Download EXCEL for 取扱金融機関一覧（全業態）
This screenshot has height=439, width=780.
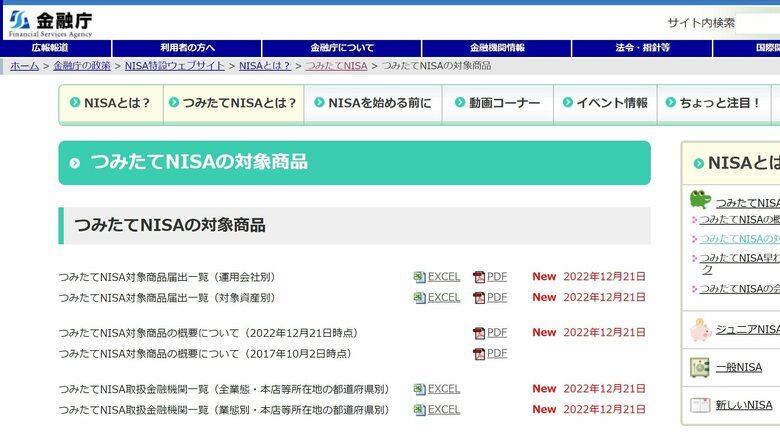444,389
